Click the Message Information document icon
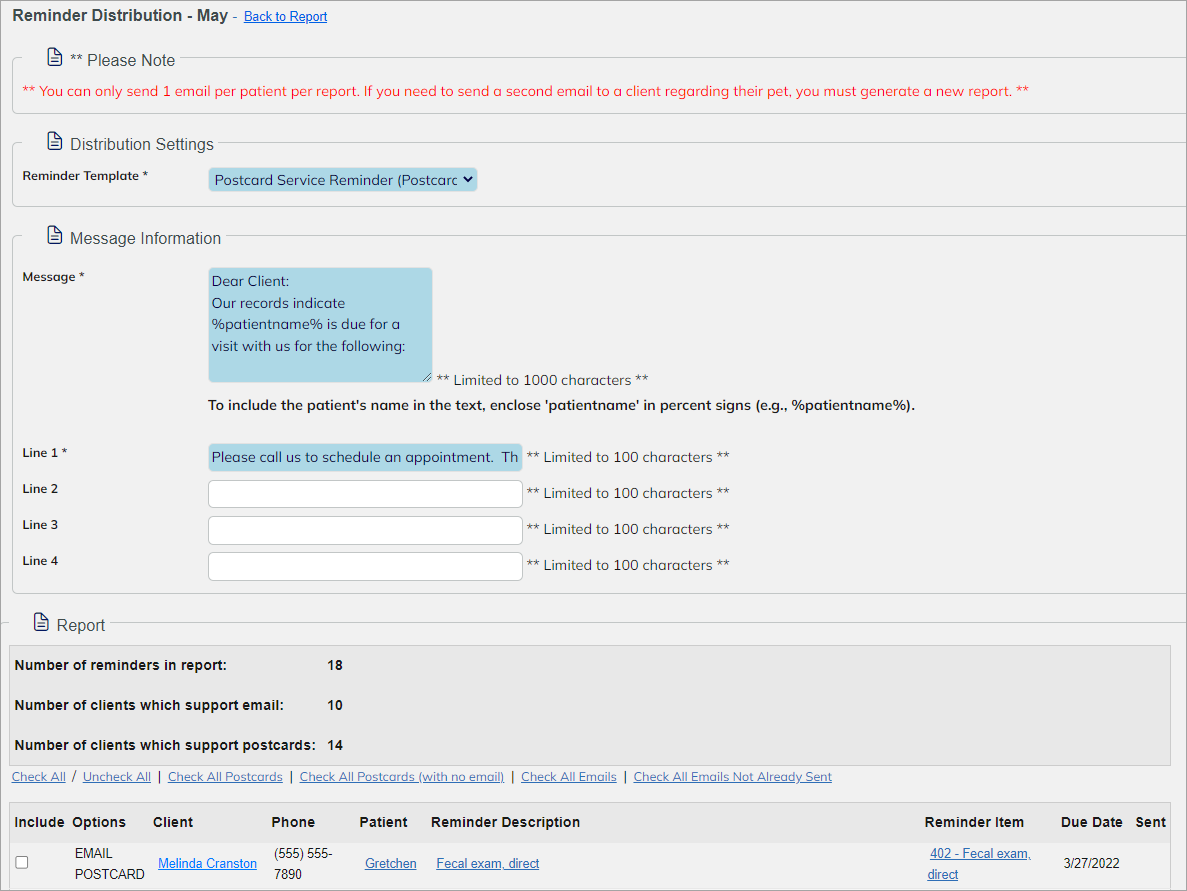1187x891 pixels. pos(55,235)
